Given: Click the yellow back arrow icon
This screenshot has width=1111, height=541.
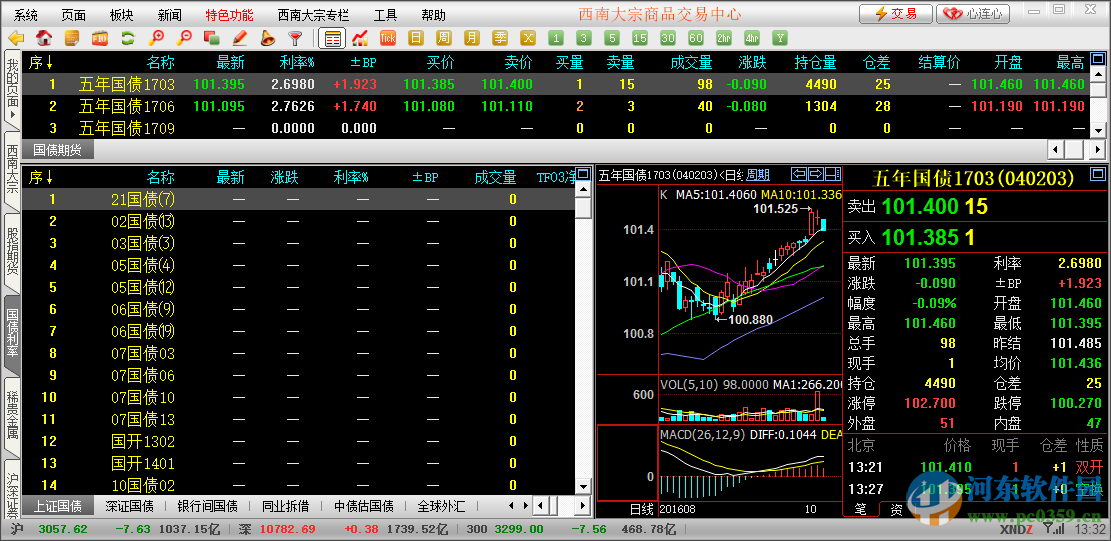Looking at the screenshot, I should [x=16, y=38].
